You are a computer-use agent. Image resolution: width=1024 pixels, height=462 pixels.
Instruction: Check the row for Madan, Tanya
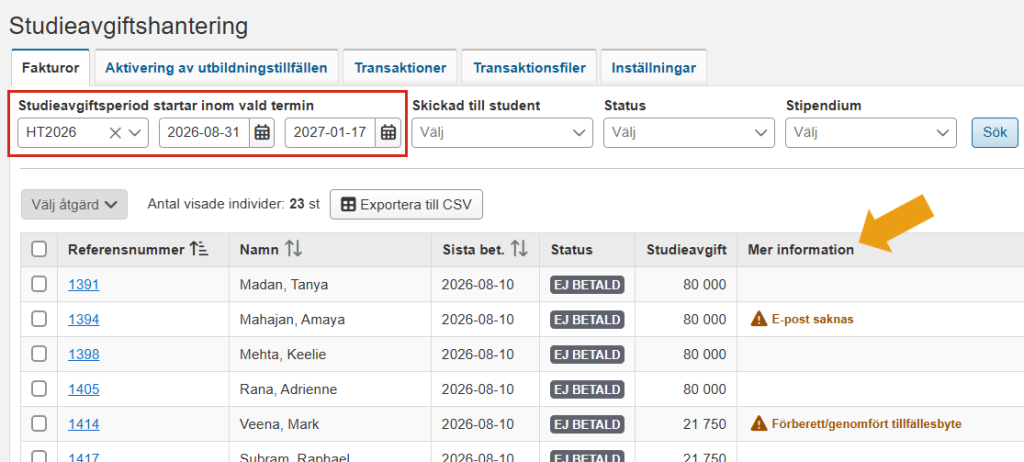pyautogui.click(x=39, y=284)
